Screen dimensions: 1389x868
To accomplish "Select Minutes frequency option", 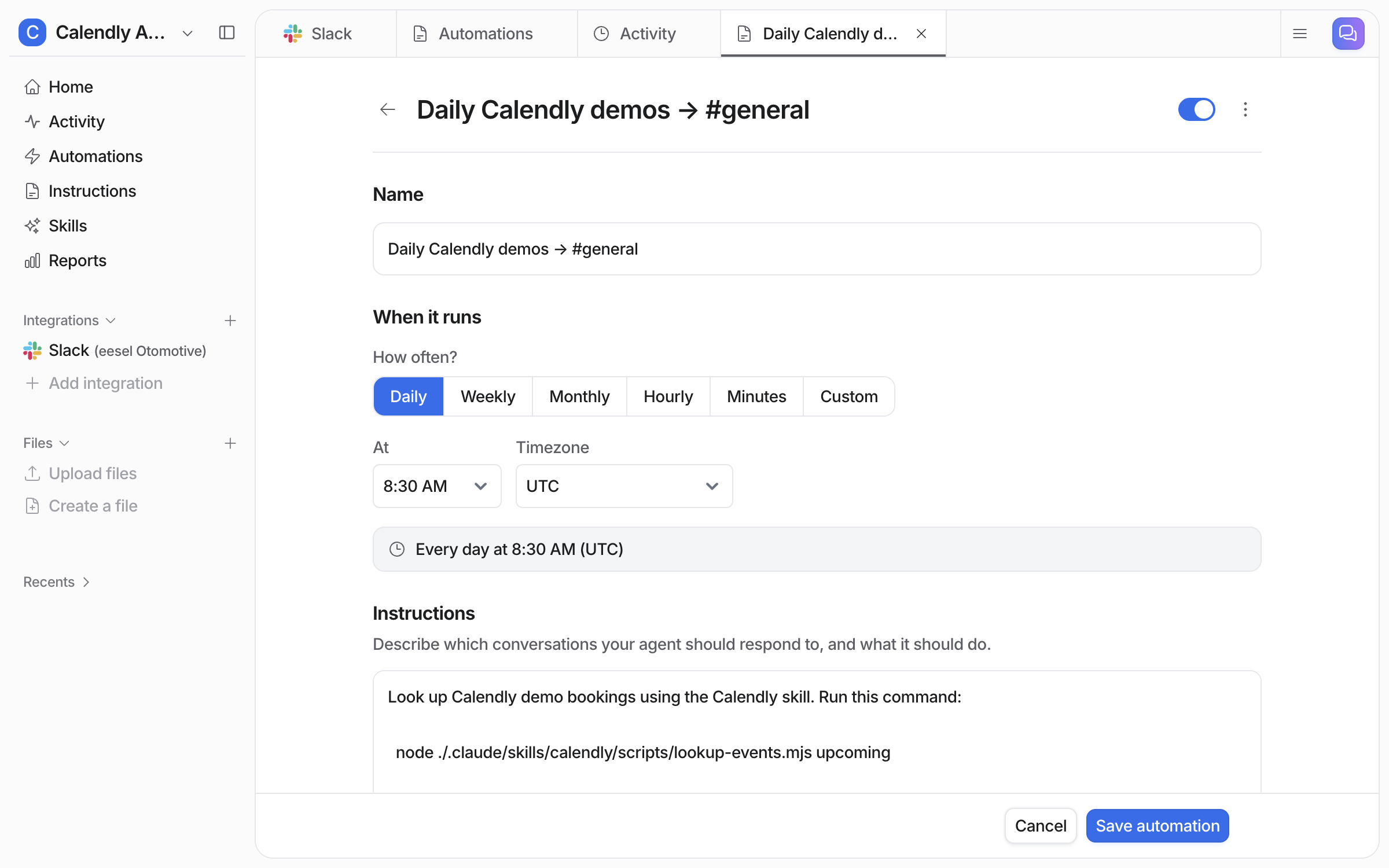I will point(756,396).
